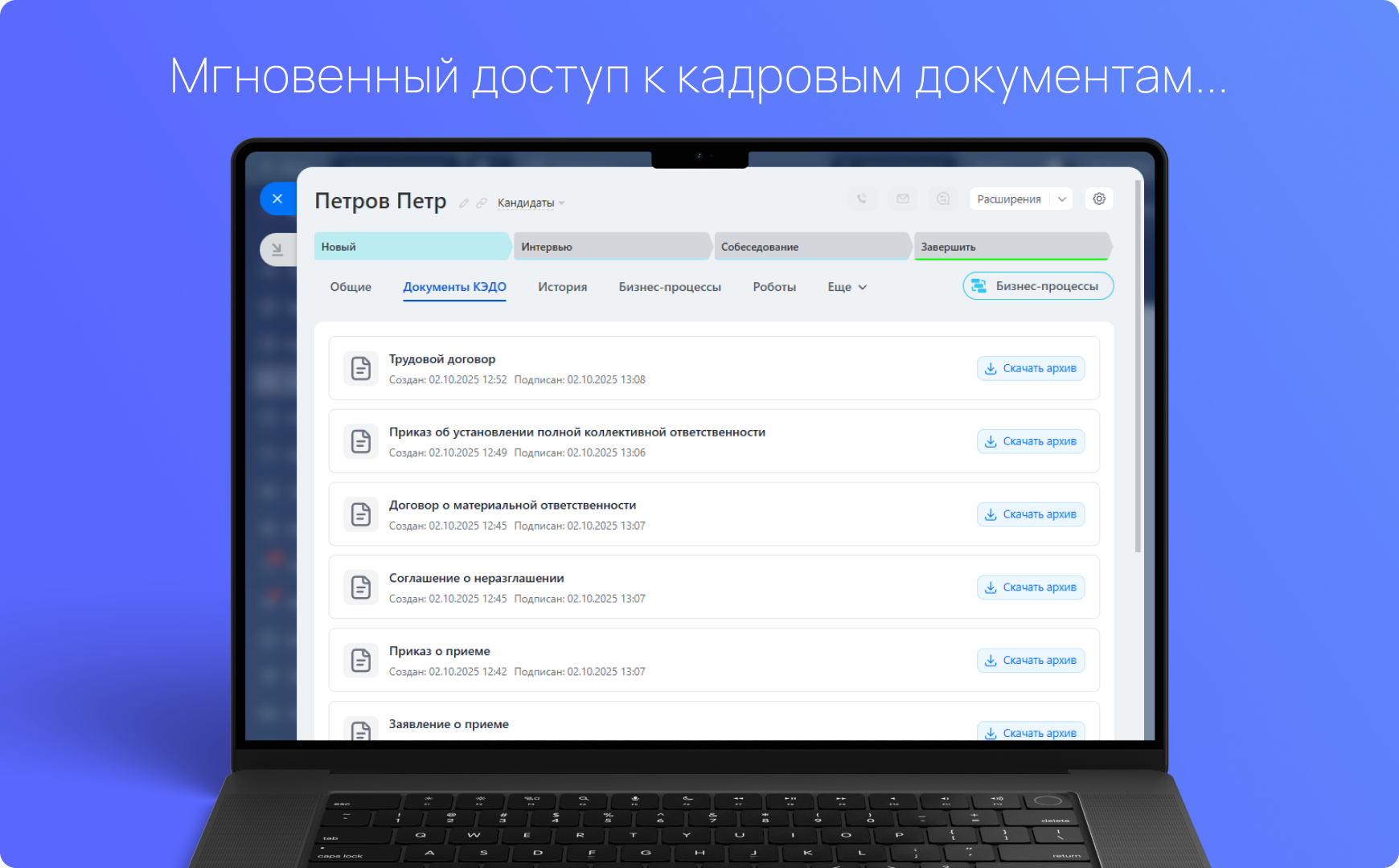Image resolution: width=1399 pixels, height=868 pixels.
Task: Open the chat bubble icon
Action: click(943, 199)
